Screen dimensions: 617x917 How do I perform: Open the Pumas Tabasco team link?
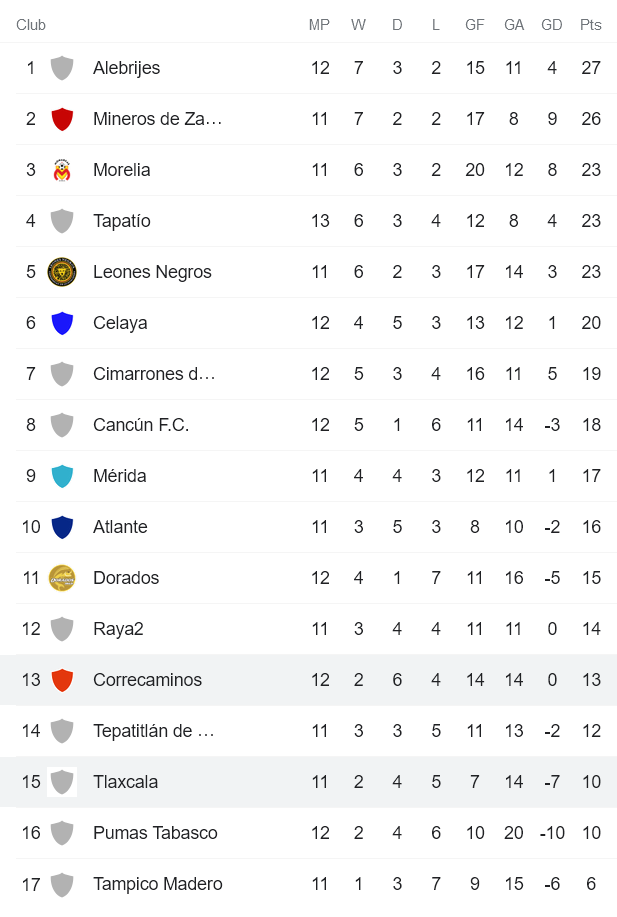pos(154,833)
